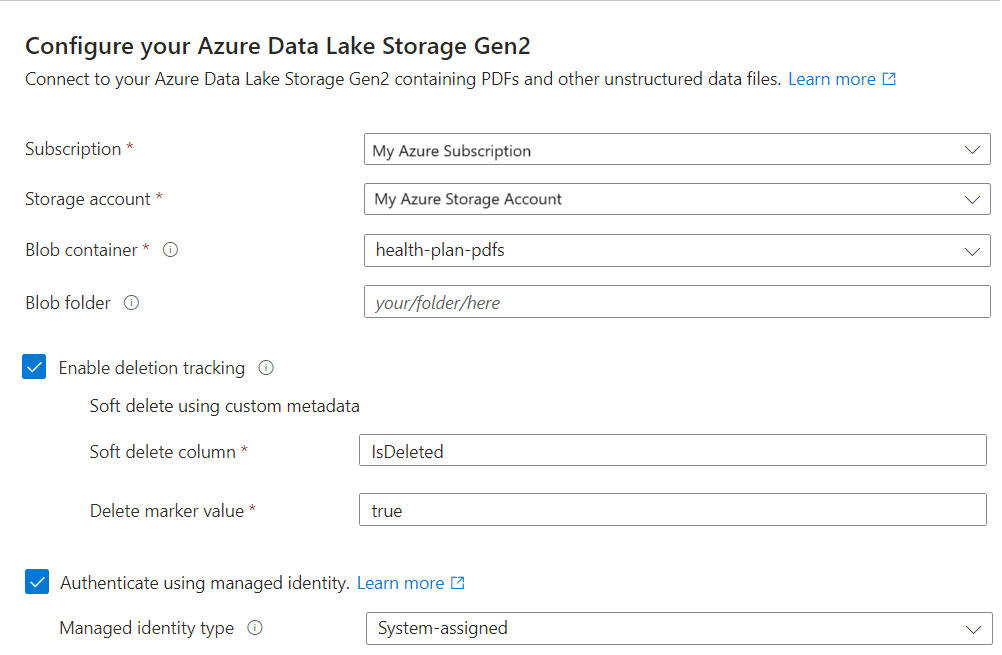Viewport: 1002px width, 655px height.
Task: Open Learn more link about Data Lake Storage
Action: point(831,79)
